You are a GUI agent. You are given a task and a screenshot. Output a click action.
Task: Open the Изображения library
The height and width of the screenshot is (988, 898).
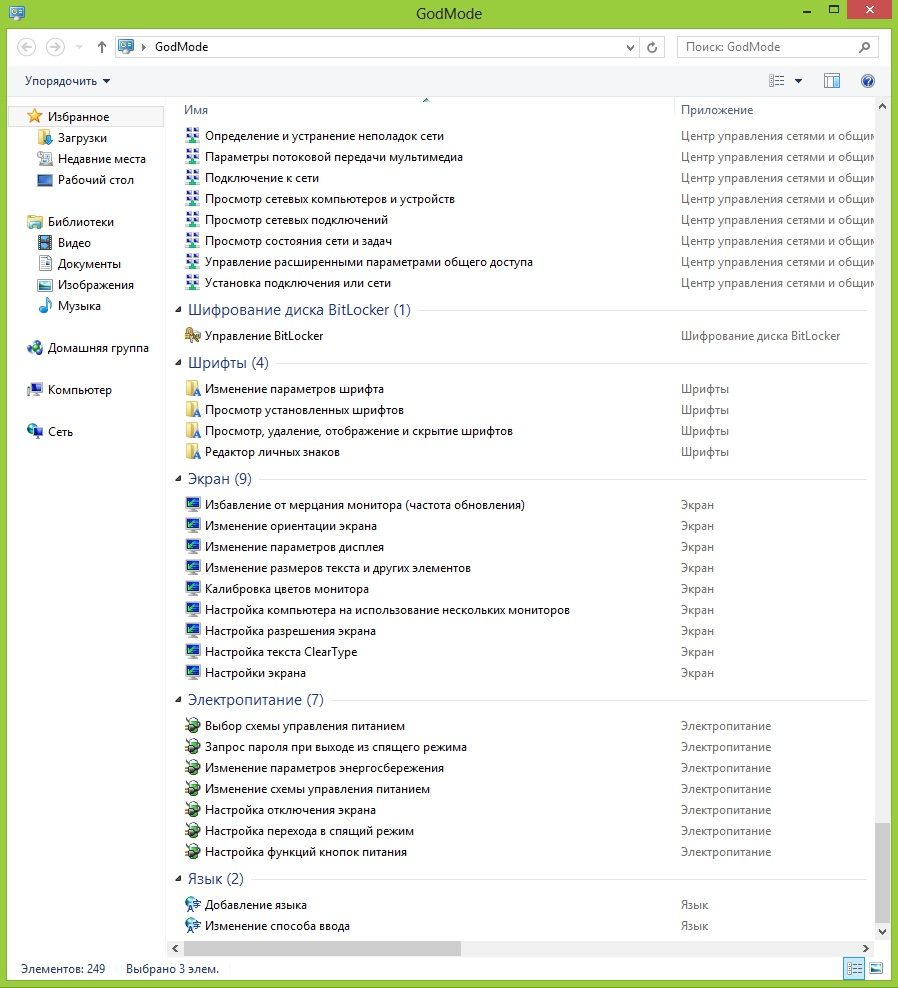click(x=96, y=285)
